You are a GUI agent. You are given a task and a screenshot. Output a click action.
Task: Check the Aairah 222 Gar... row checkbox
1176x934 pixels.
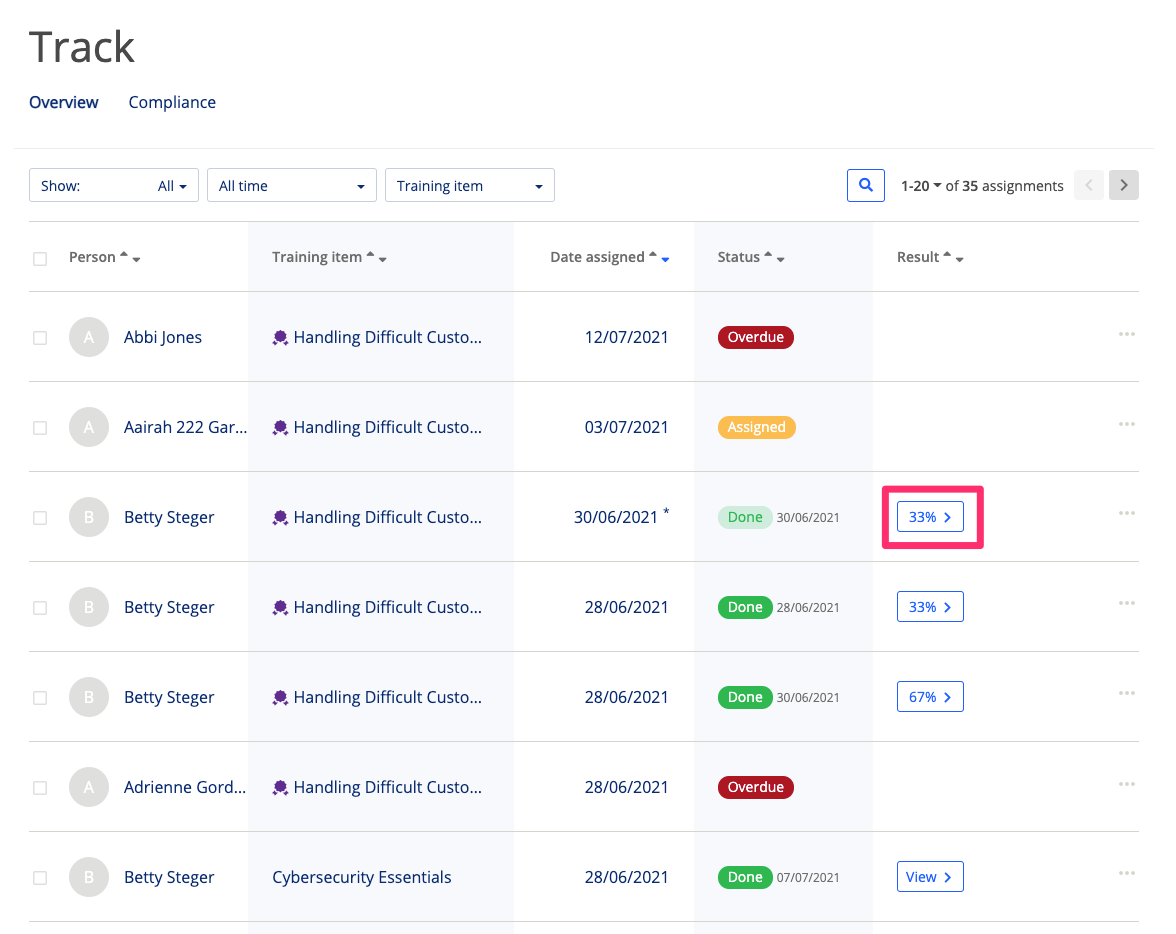coord(40,428)
